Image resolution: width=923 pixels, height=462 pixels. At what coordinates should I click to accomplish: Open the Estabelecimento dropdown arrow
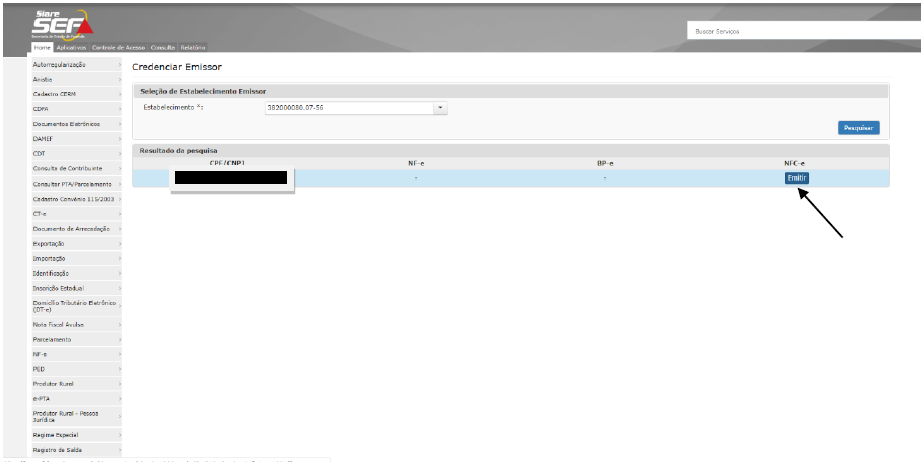(x=440, y=107)
